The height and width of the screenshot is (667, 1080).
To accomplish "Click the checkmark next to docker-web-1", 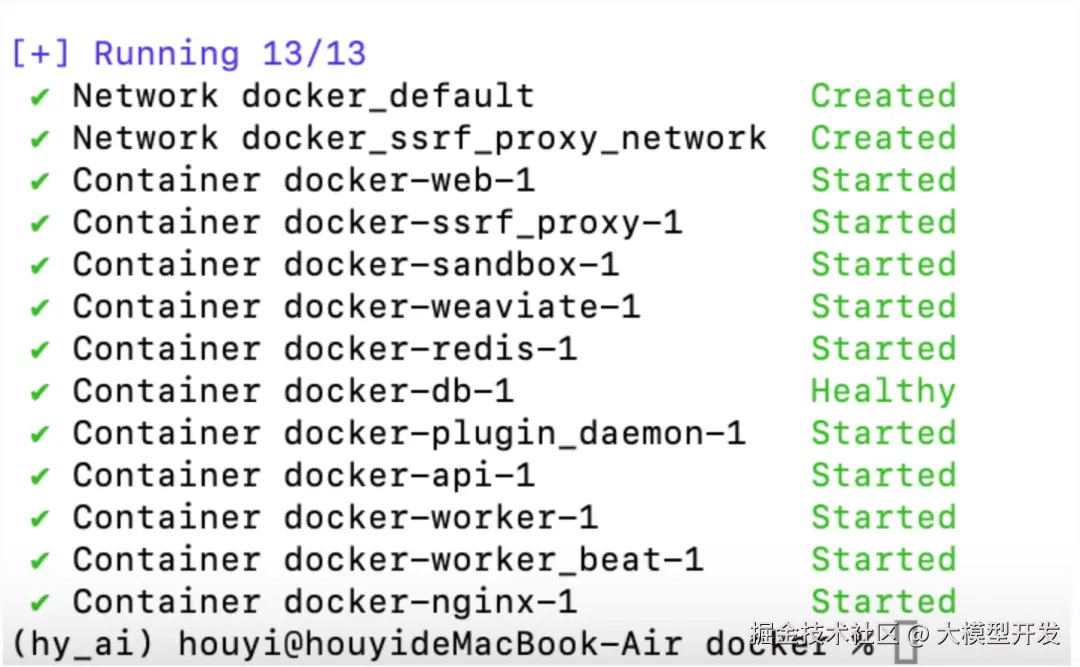I will (x=40, y=181).
